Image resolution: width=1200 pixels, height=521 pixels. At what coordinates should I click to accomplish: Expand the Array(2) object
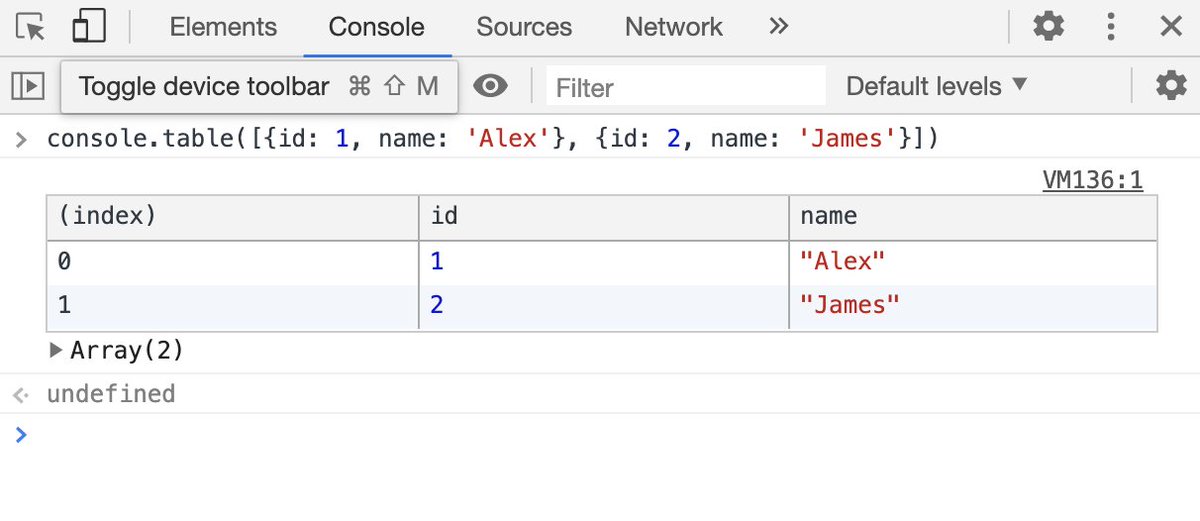(57, 351)
